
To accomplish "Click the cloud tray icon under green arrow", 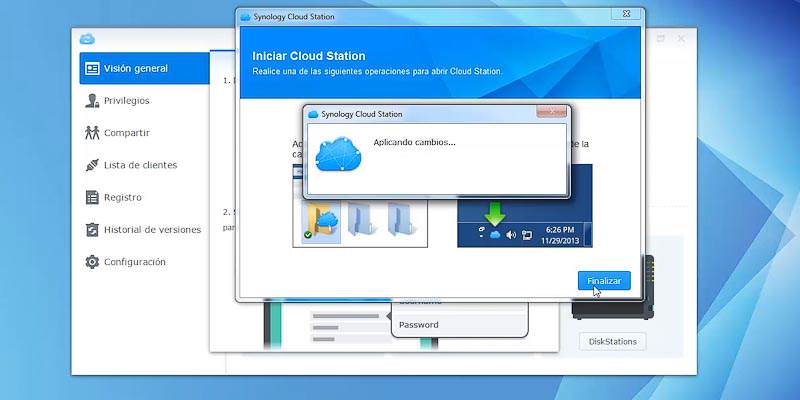I will (x=494, y=235).
